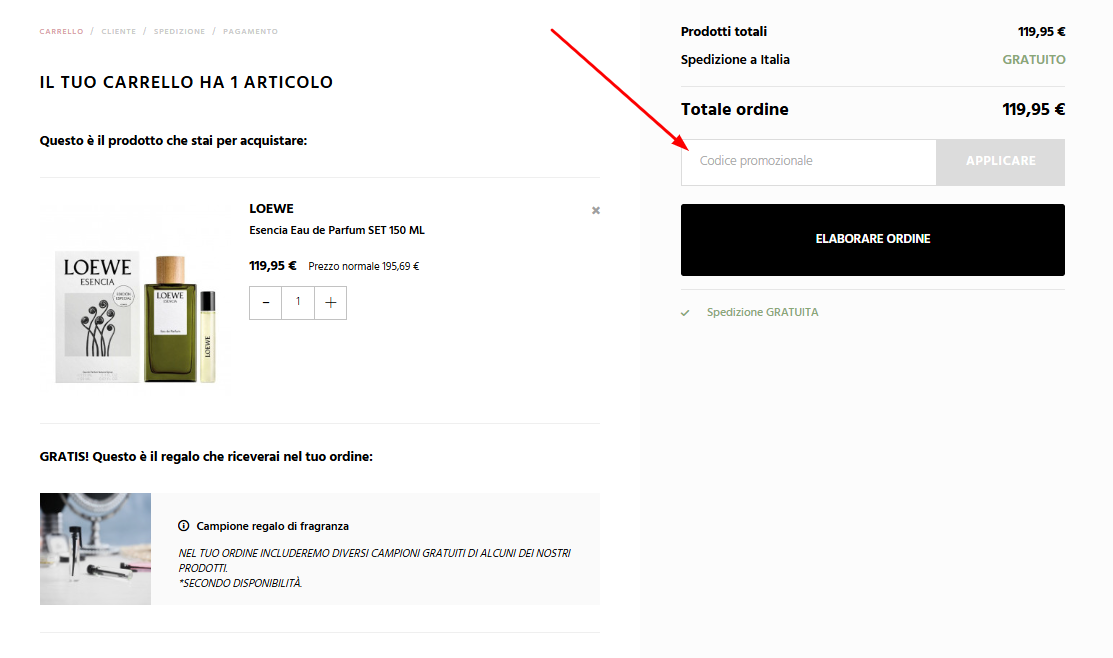Go to the SPEDIZIONE breadcrumb step
1113x658 pixels.
click(x=179, y=31)
